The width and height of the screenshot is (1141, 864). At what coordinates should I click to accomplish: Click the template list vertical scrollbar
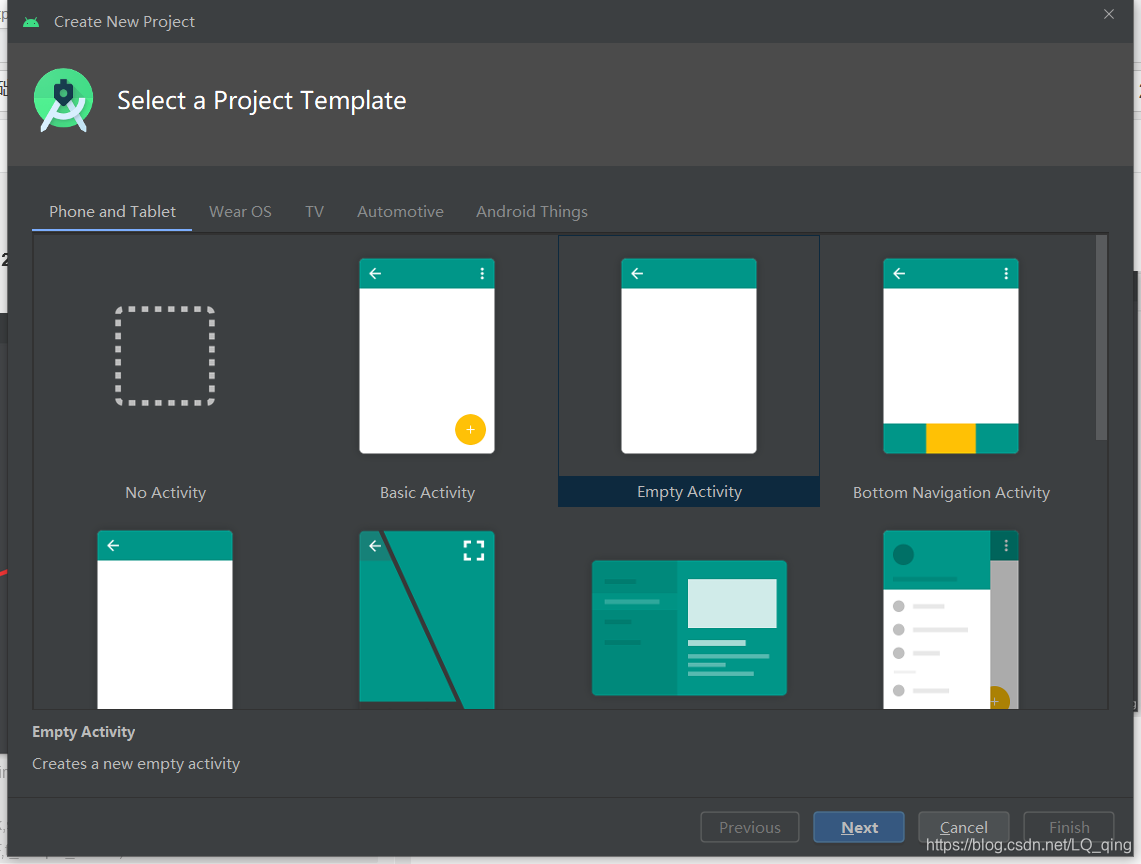(x=1102, y=337)
